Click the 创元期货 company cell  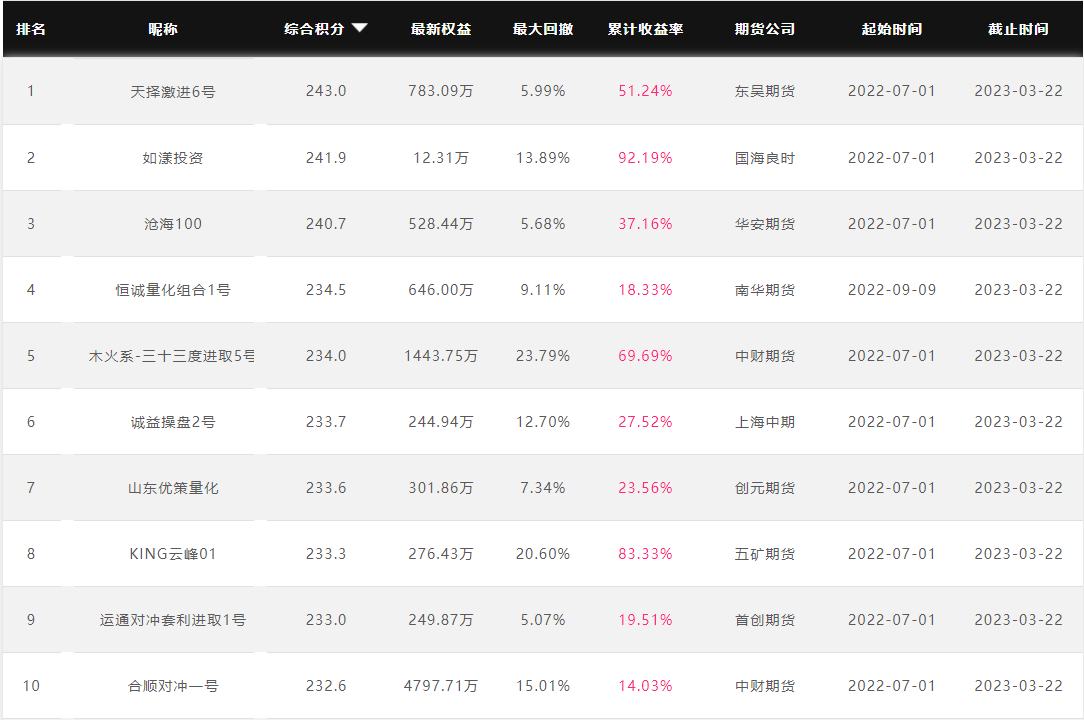(765, 488)
